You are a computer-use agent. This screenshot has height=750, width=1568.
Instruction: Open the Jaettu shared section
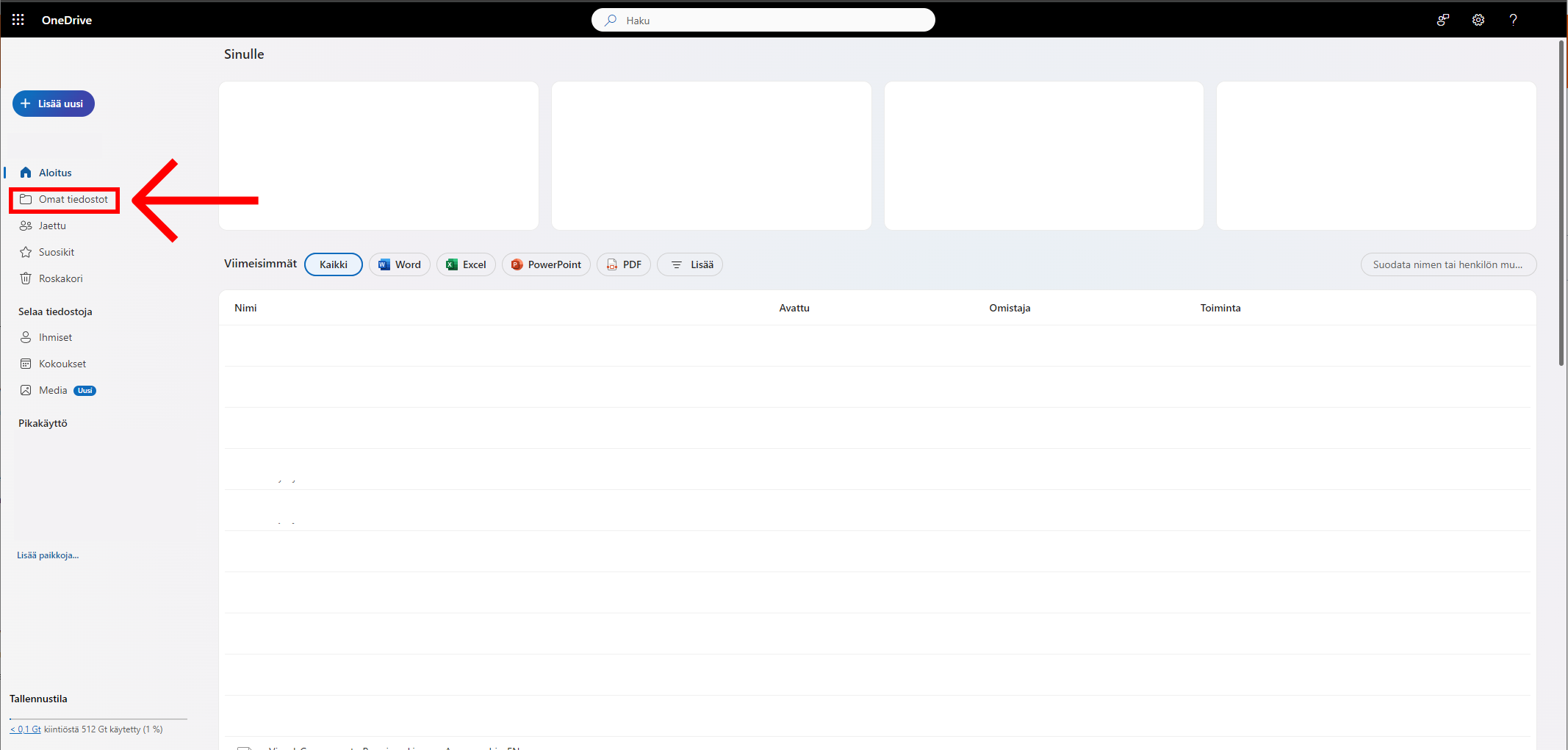coord(52,226)
